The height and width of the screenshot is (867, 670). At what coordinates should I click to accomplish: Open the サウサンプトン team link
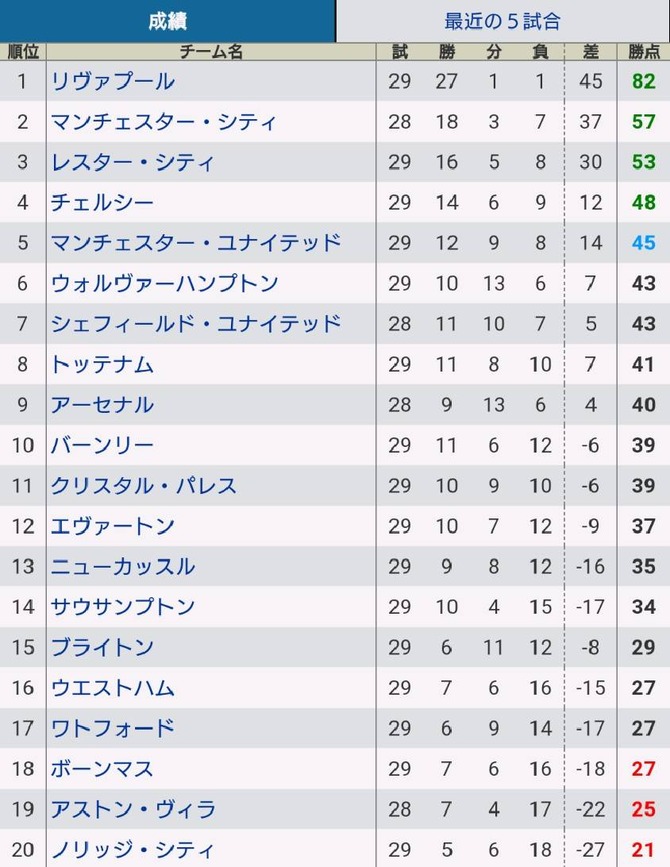tap(123, 607)
